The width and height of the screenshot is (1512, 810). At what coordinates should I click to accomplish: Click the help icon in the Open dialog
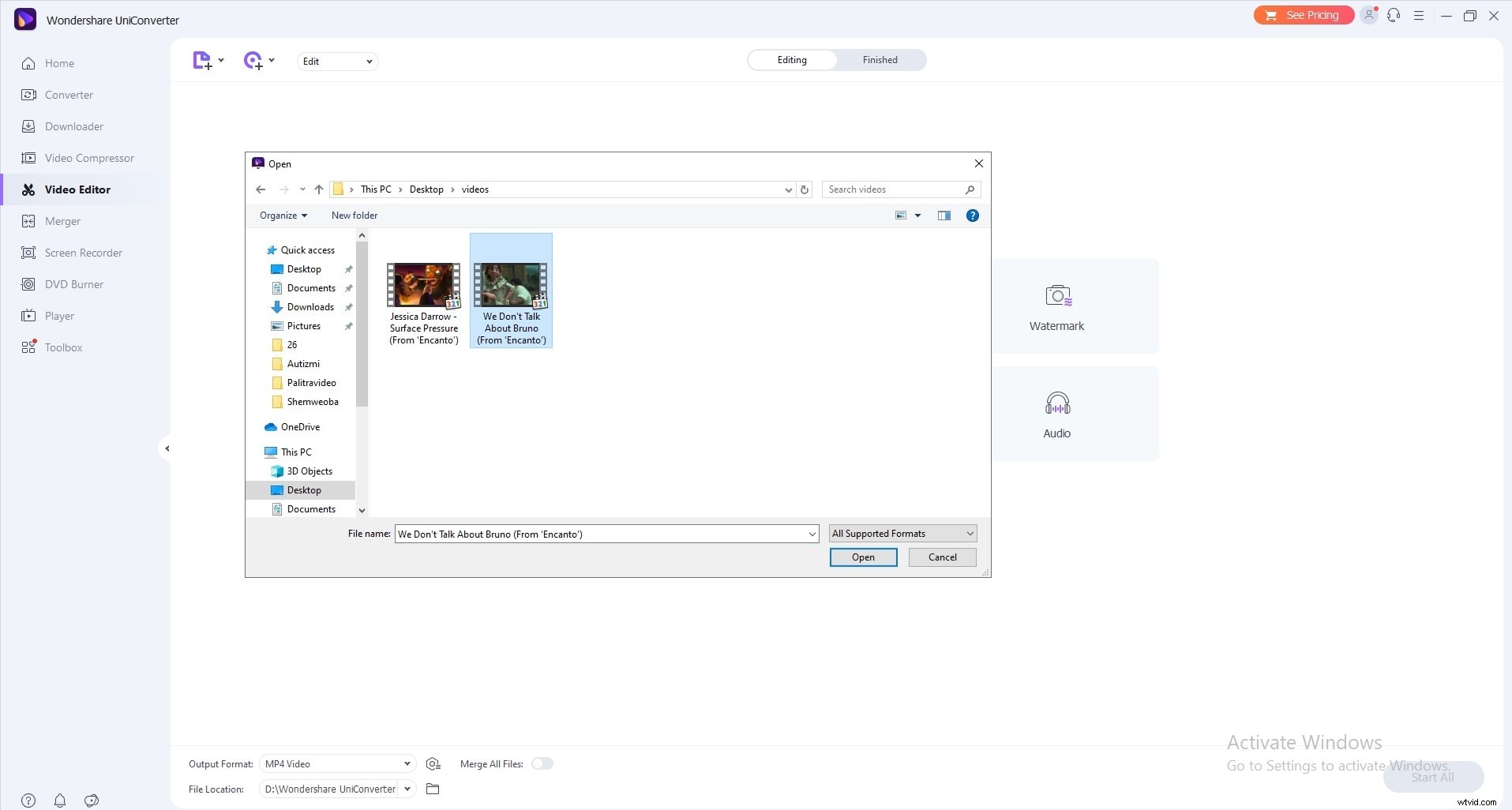pyautogui.click(x=972, y=215)
